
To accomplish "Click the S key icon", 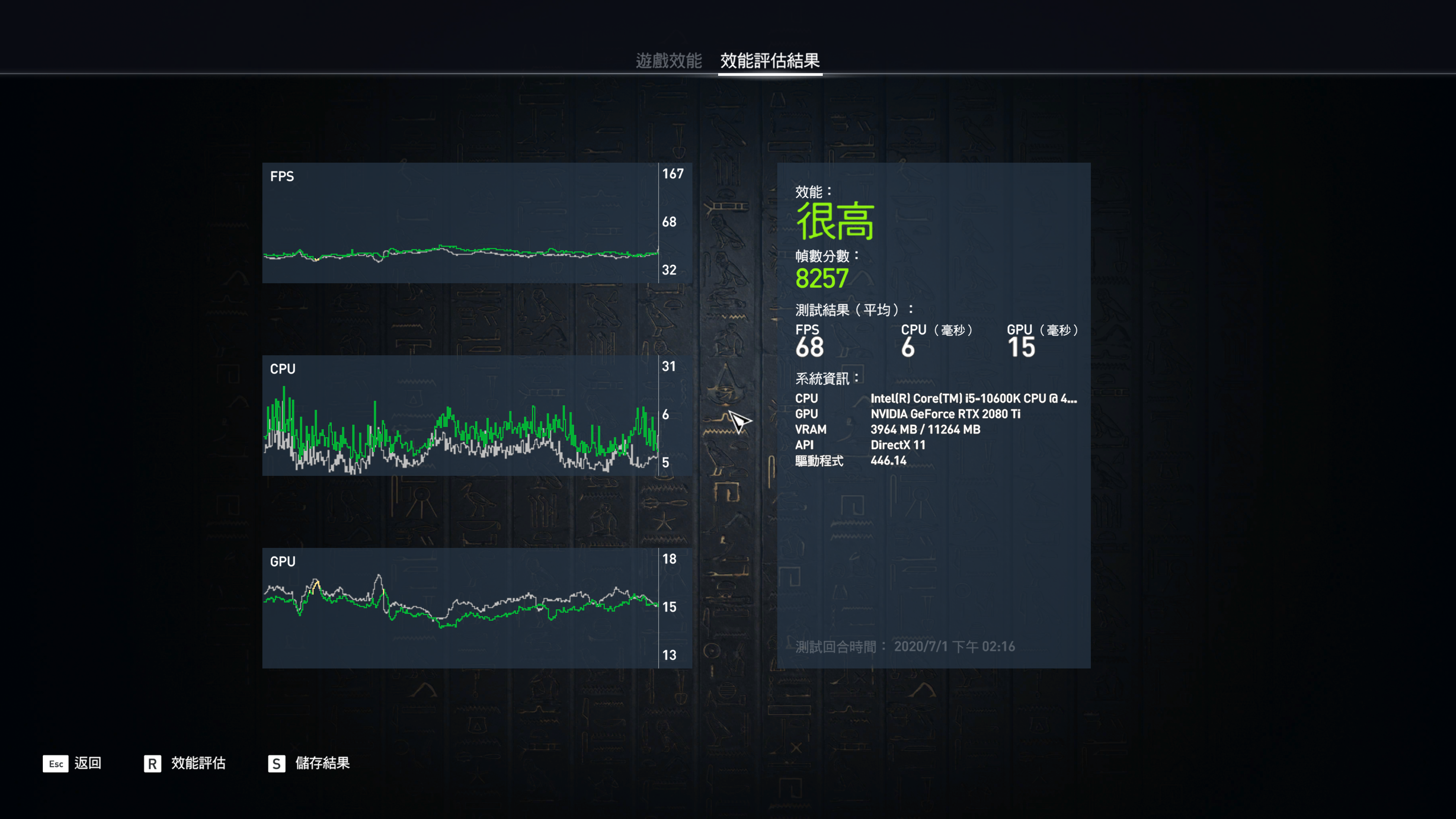I will (x=276, y=764).
